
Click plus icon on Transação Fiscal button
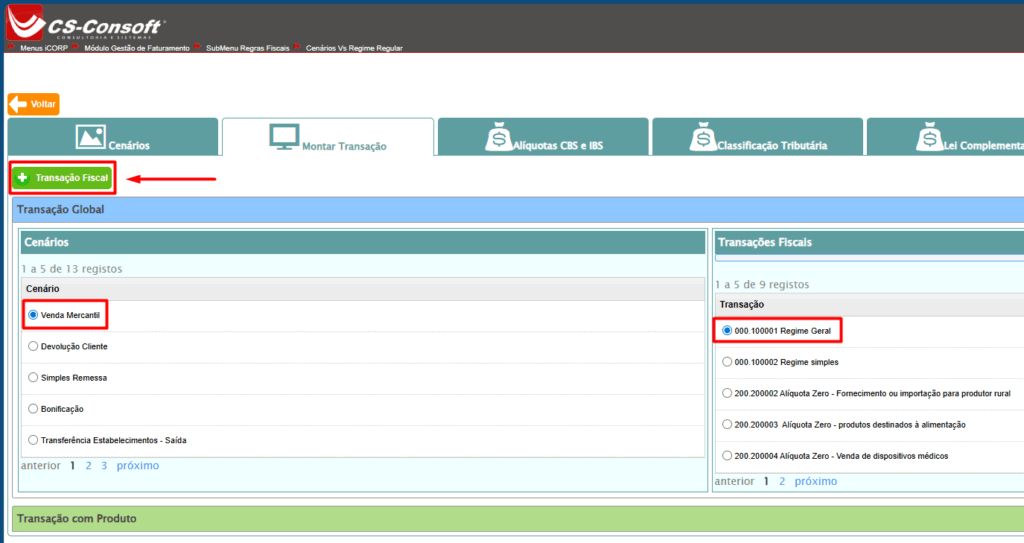pos(23,178)
